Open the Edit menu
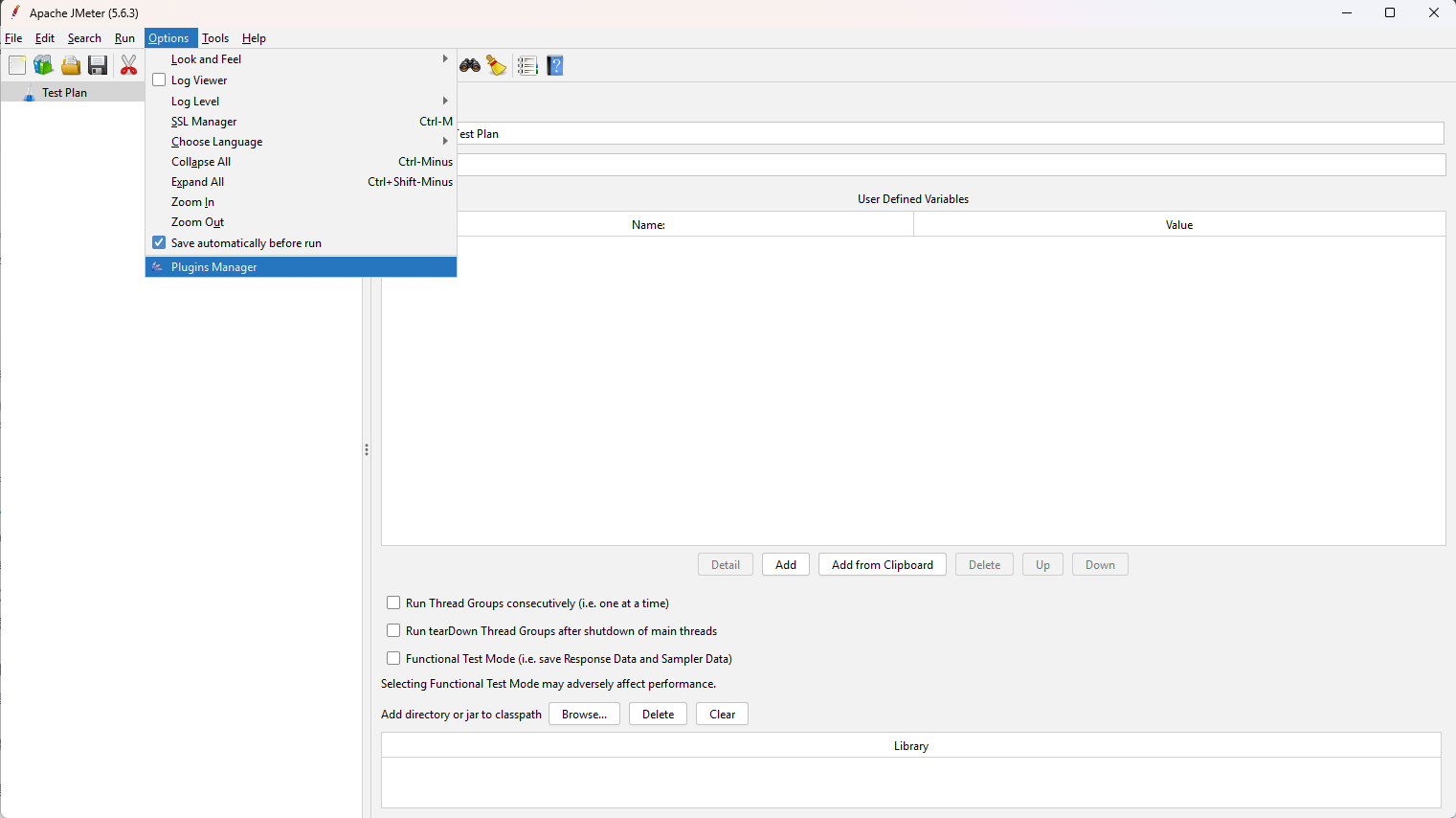 tap(45, 38)
